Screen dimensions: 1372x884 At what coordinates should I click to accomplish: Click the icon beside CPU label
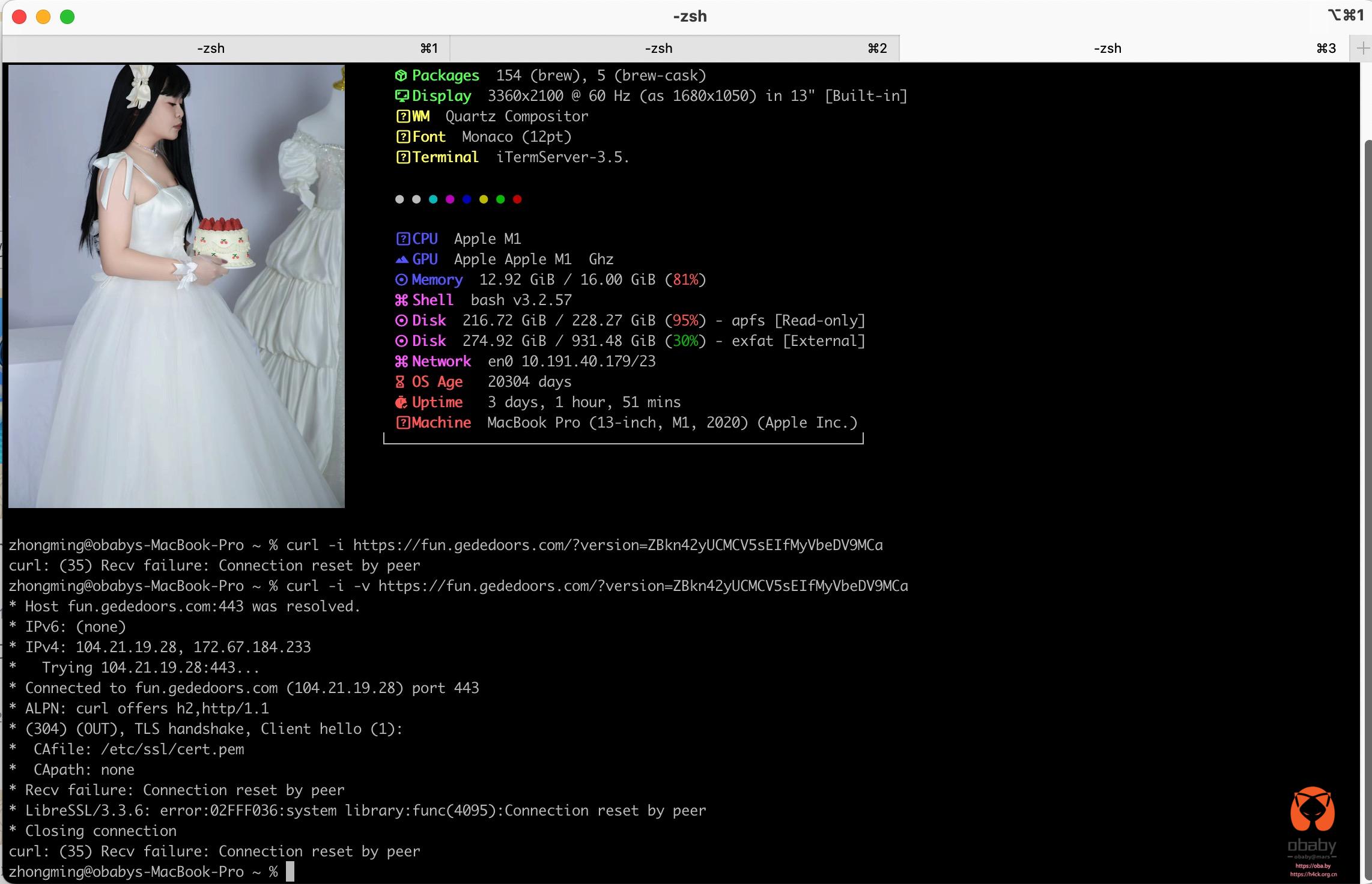coord(402,239)
